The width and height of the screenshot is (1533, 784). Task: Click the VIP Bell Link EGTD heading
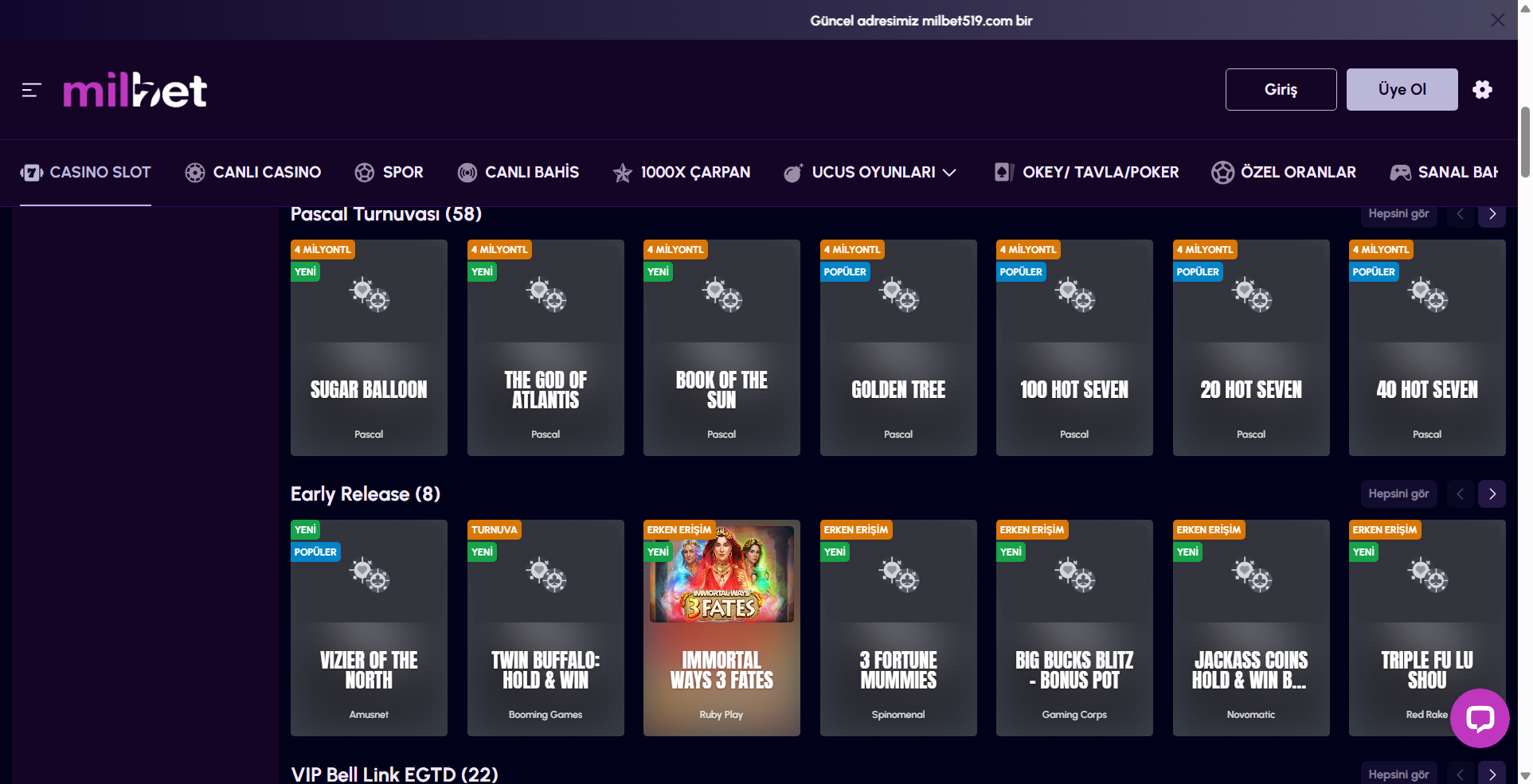pos(394,774)
